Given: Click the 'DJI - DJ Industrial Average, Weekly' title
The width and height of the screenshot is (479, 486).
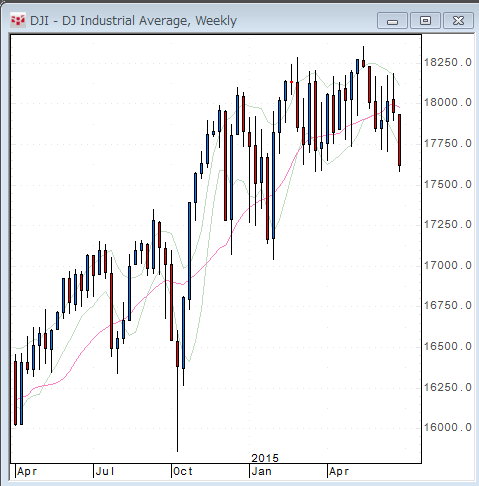Looking at the screenshot, I should (133, 21).
